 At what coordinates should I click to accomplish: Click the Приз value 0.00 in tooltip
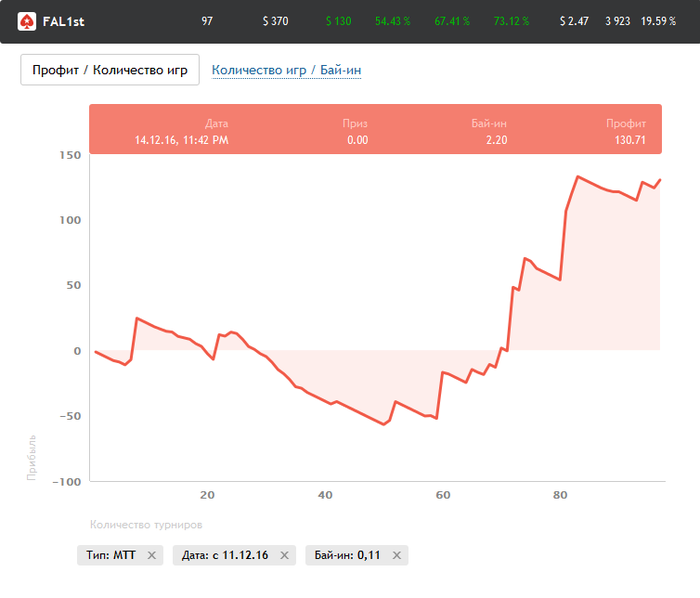[358, 140]
